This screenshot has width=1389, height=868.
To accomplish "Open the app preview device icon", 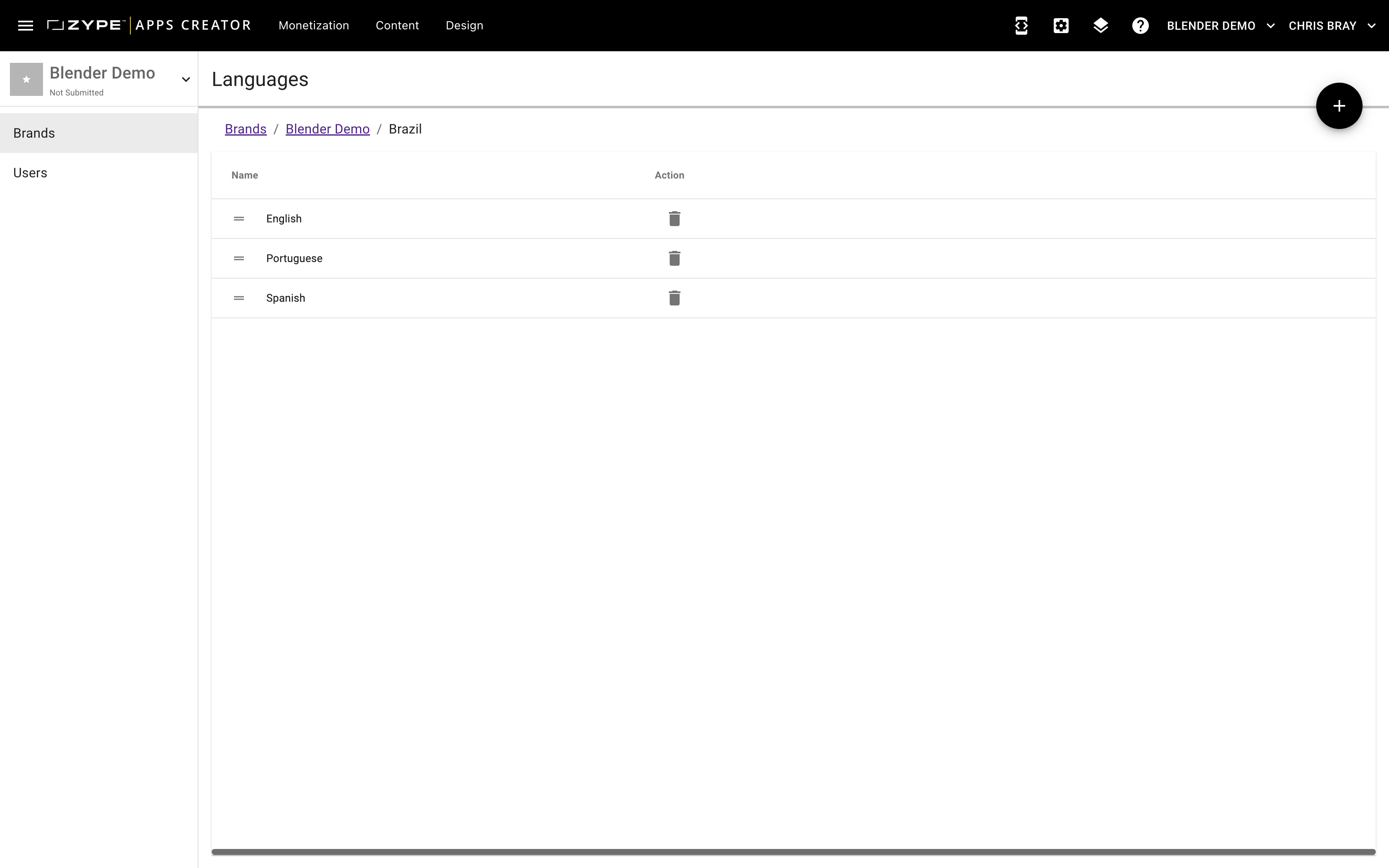I will [1021, 25].
